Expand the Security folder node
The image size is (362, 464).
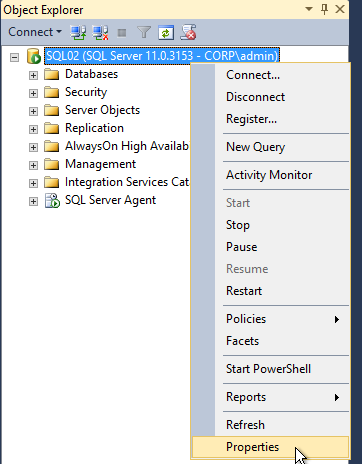point(33,93)
